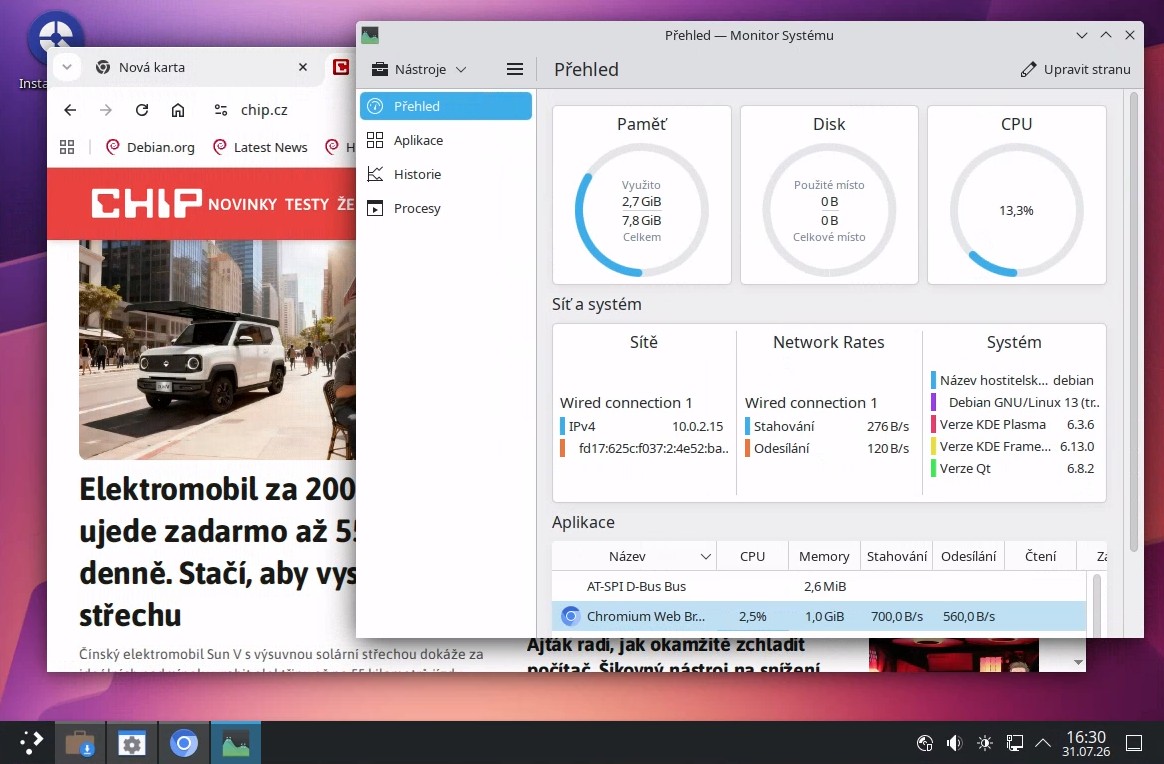
Task: Sort applications by Memory column
Action: (824, 556)
